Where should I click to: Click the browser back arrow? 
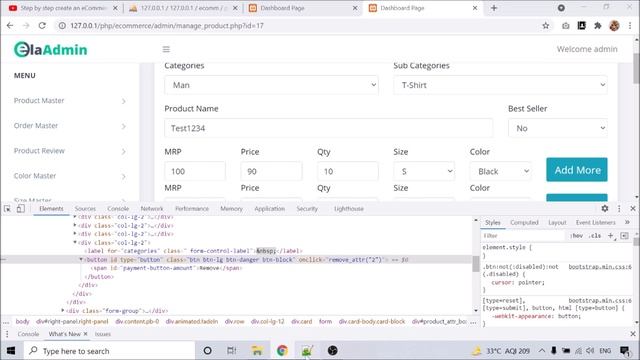[10, 26]
